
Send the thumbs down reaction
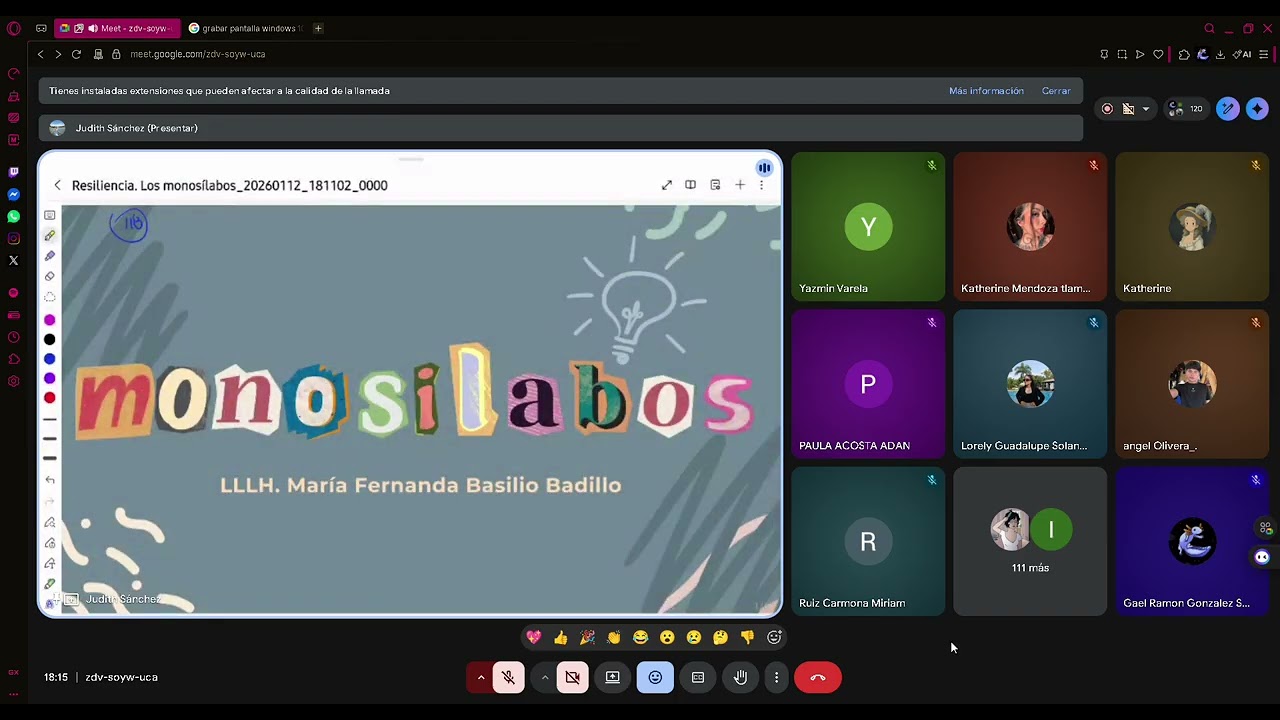point(747,637)
